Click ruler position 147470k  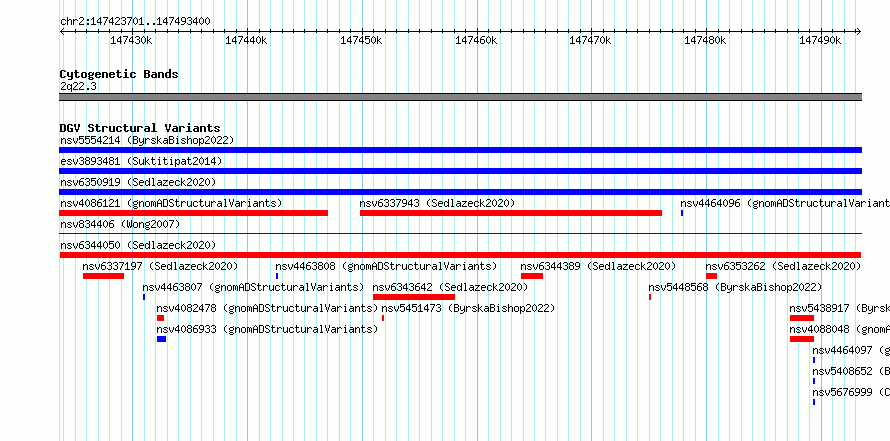(x=591, y=40)
